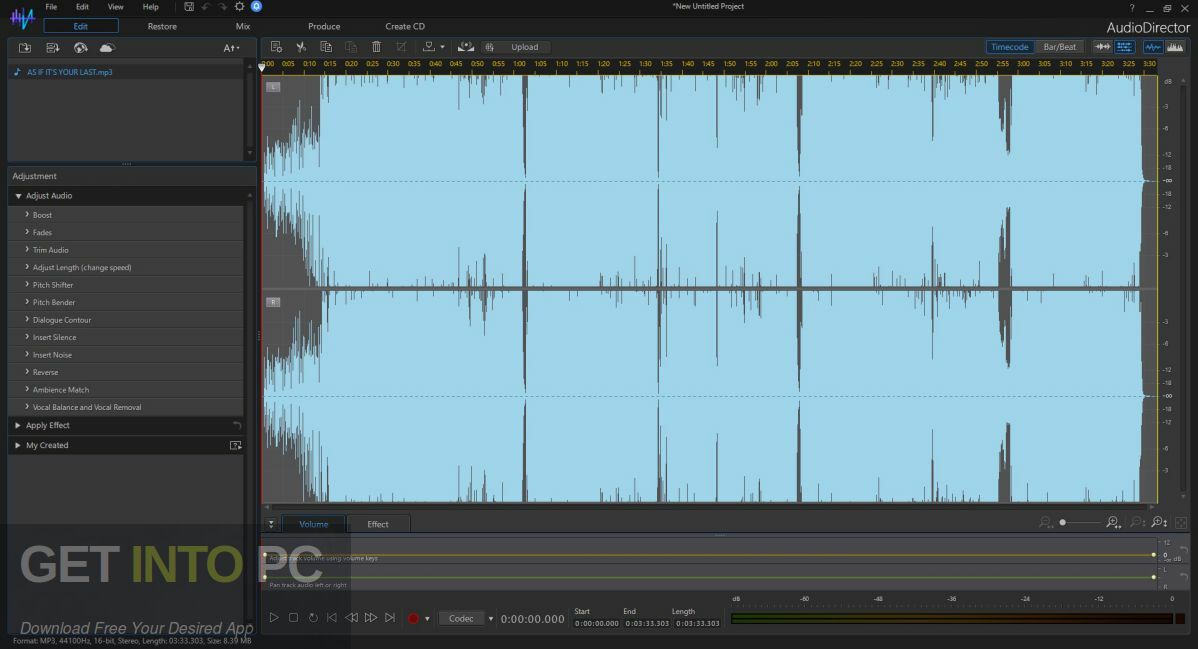1198x649 pixels.
Task: Toggle the right channel R button
Action: pyautogui.click(x=273, y=302)
